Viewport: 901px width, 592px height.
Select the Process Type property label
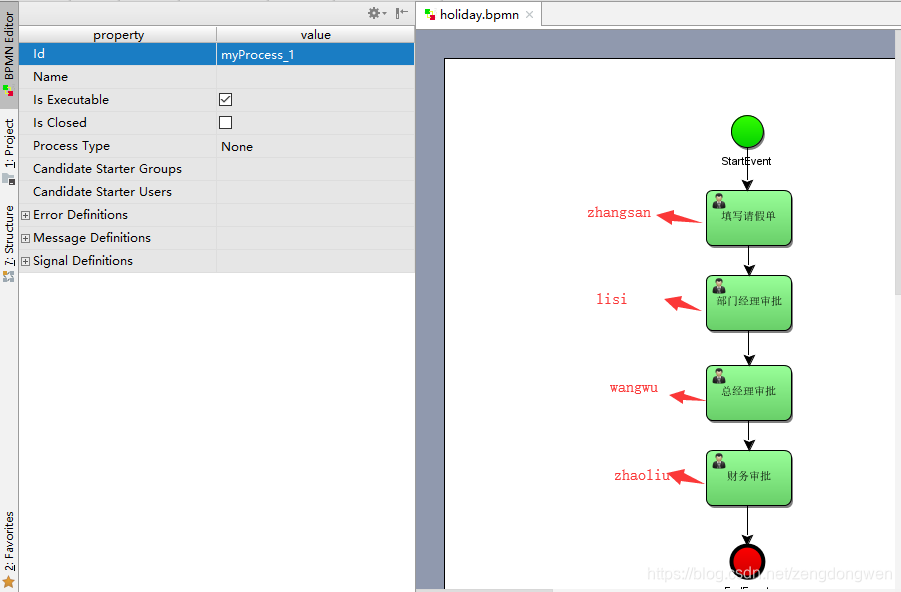click(x=71, y=146)
